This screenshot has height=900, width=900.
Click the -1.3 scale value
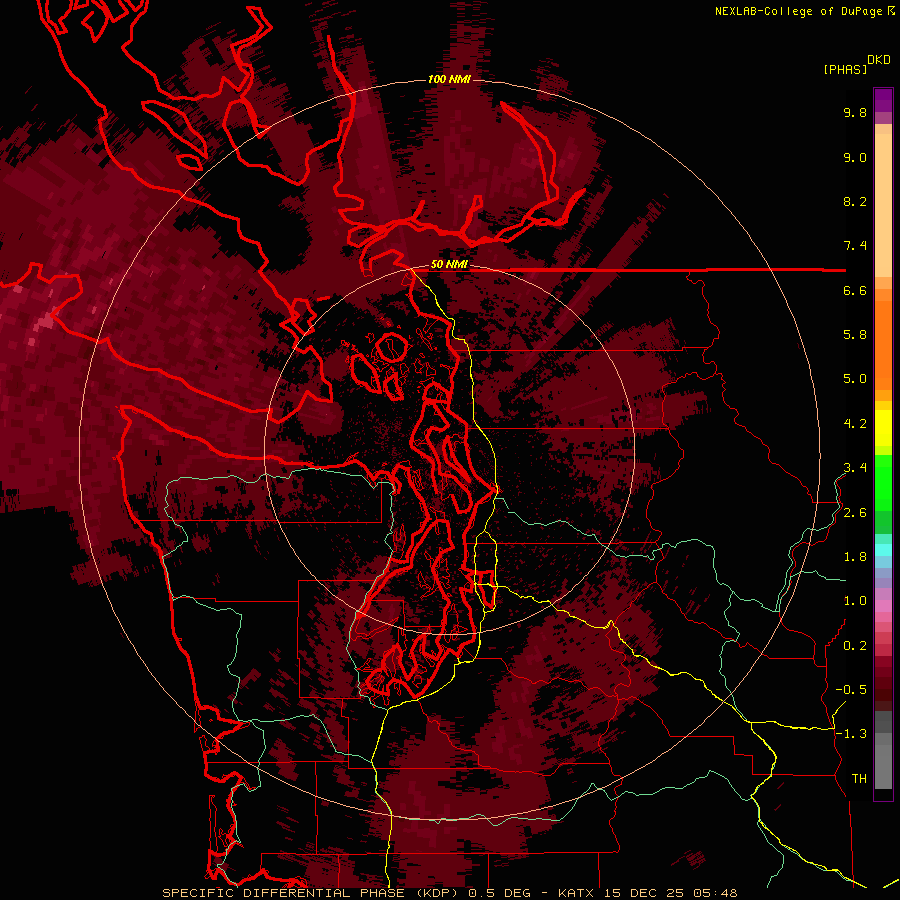851,734
